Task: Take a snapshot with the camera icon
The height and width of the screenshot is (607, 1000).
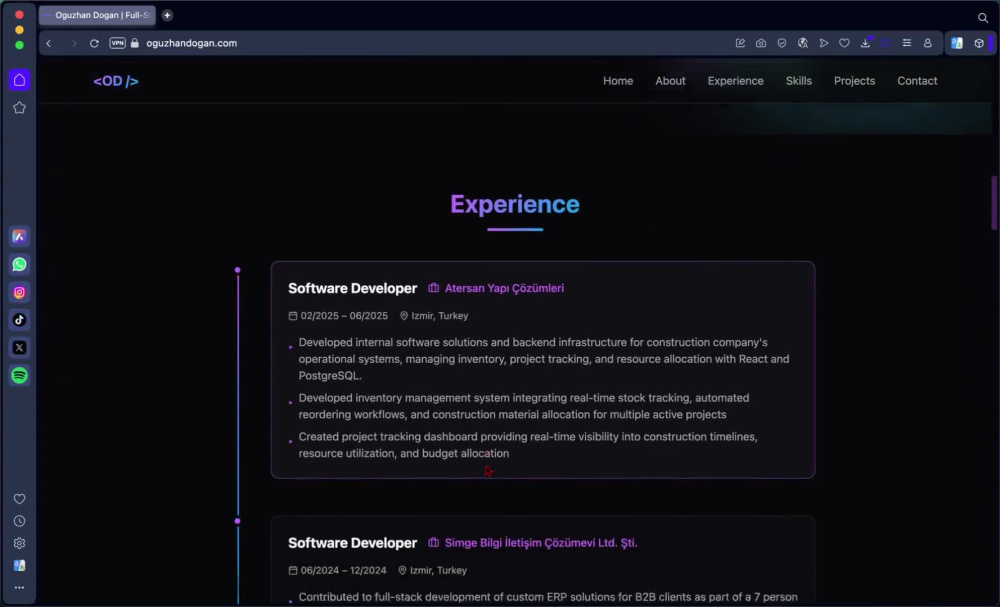Action: (x=761, y=43)
